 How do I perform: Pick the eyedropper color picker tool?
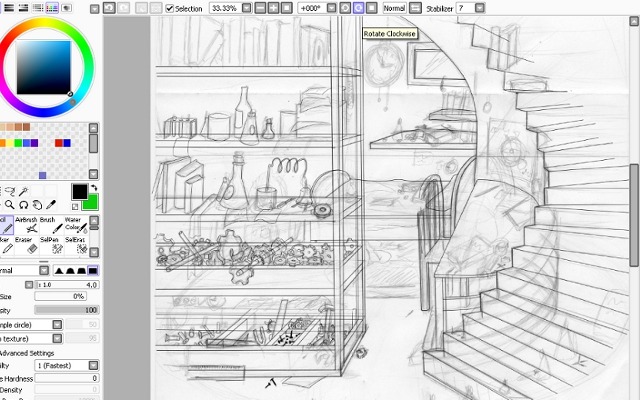coord(50,205)
